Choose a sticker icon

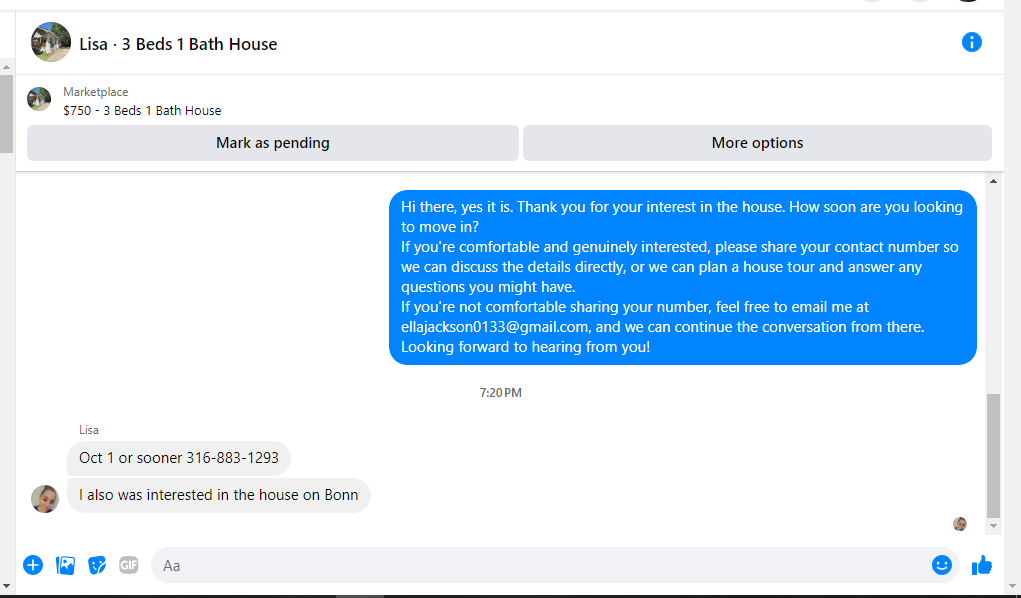(97, 565)
